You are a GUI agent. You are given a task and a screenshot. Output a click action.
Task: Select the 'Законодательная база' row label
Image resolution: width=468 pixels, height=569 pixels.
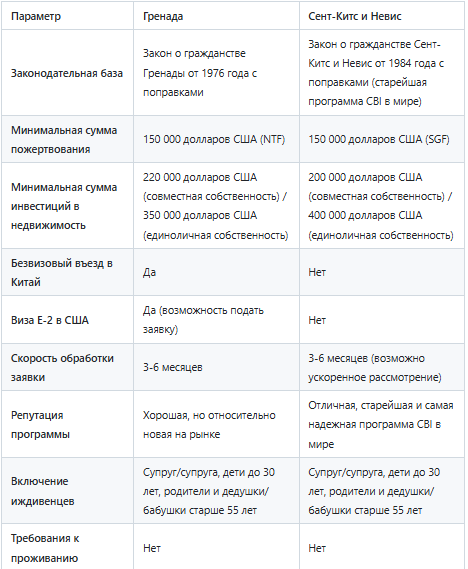(x=67, y=73)
